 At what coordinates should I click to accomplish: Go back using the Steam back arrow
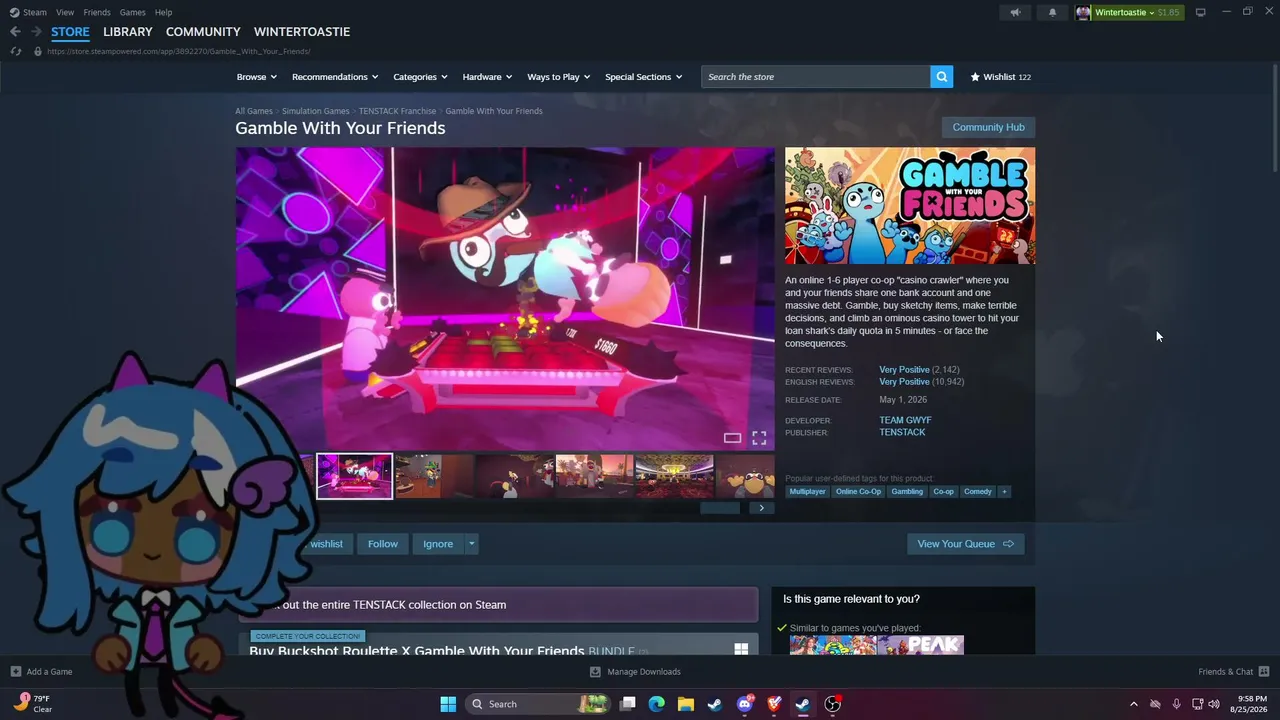pyautogui.click(x=15, y=32)
